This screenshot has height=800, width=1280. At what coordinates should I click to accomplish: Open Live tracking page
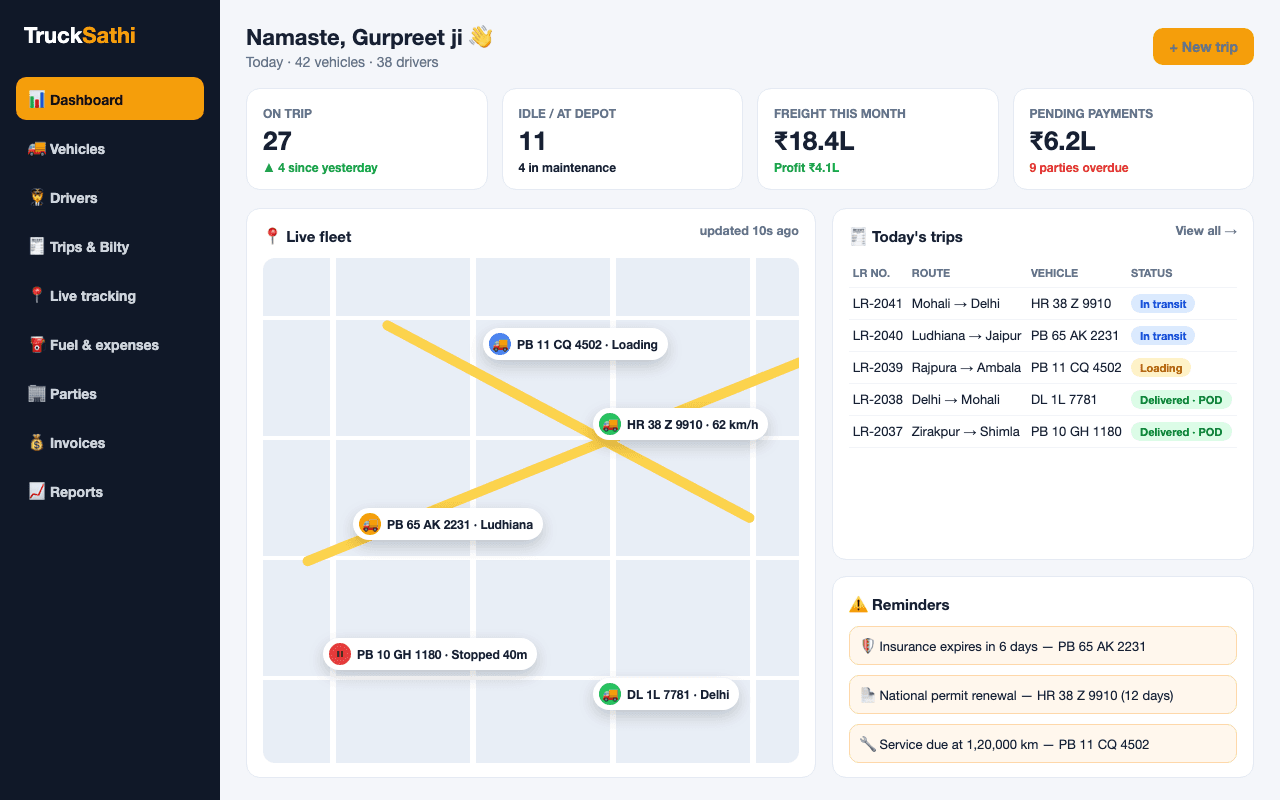110,295
